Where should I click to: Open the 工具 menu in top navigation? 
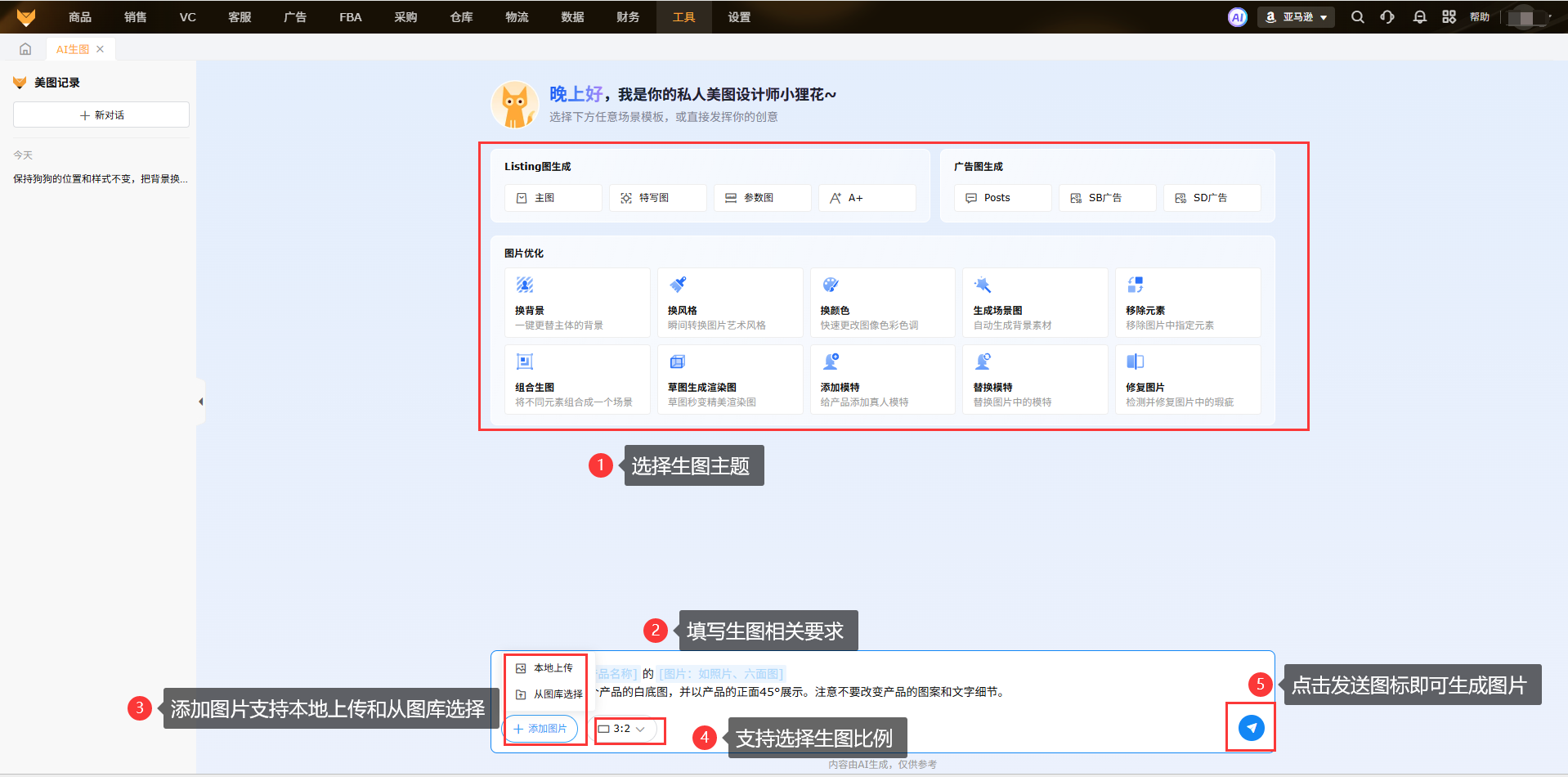pos(683,17)
